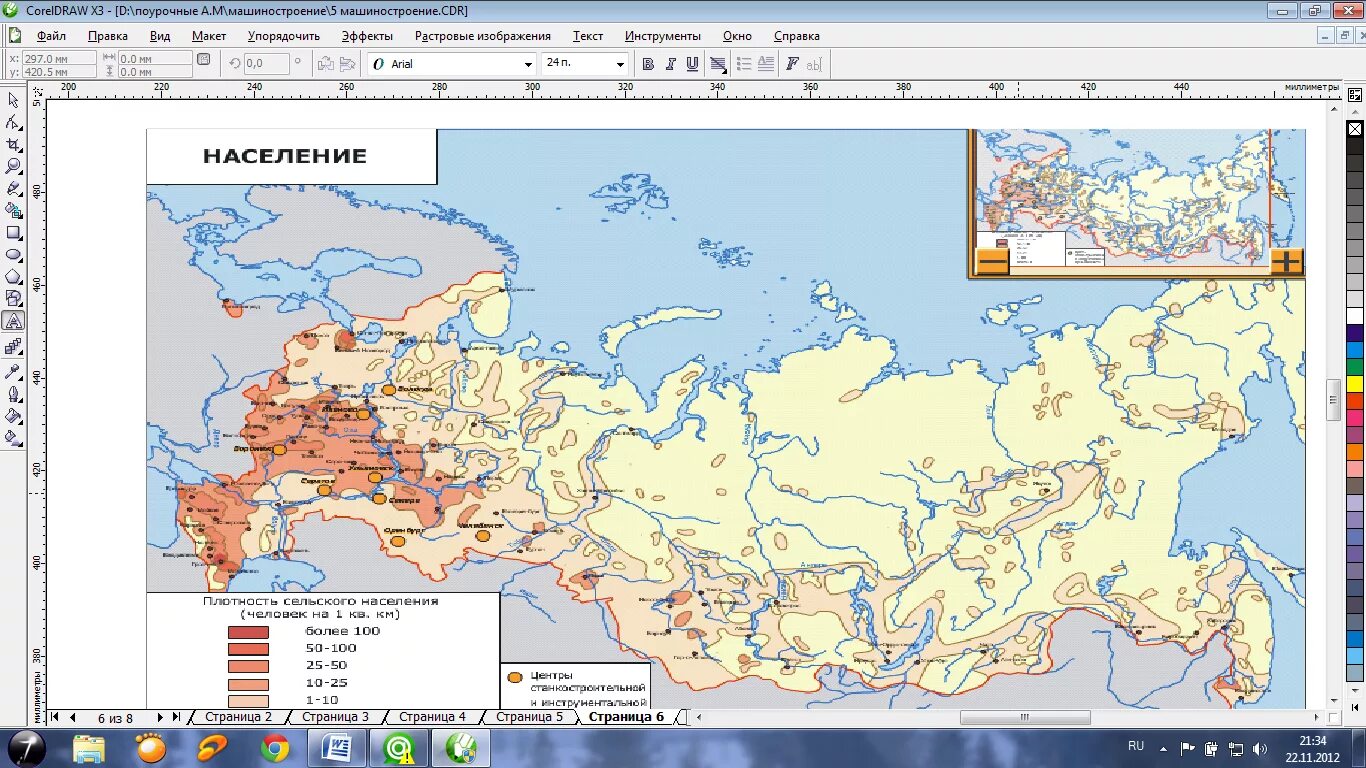1366x768 pixels.
Task: Select the Text tool
Action: [x=14, y=321]
